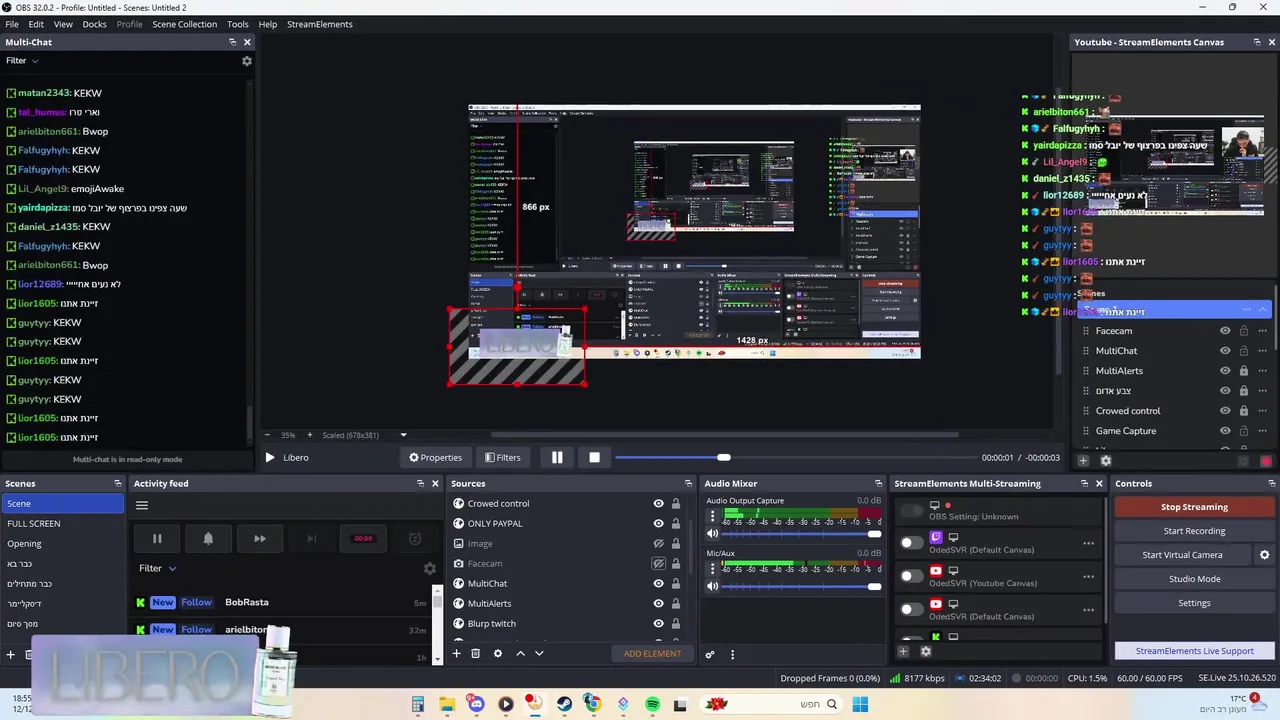Open source properties gear in Sources dock
The height and width of the screenshot is (720, 1280).
497,653
